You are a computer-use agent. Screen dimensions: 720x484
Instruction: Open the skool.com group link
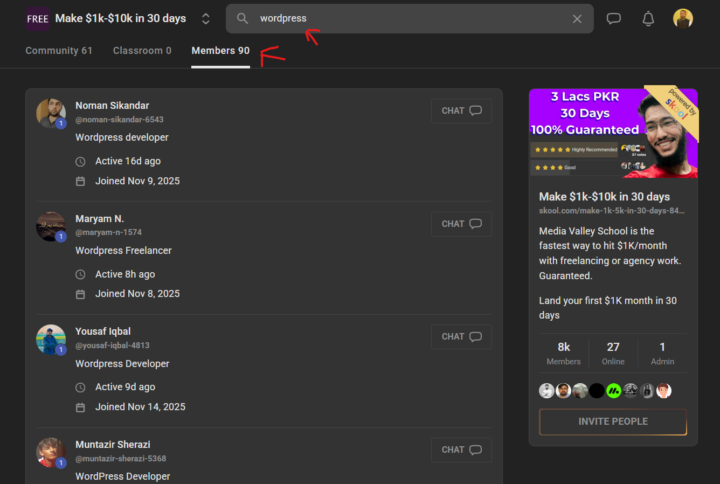[611, 211]
